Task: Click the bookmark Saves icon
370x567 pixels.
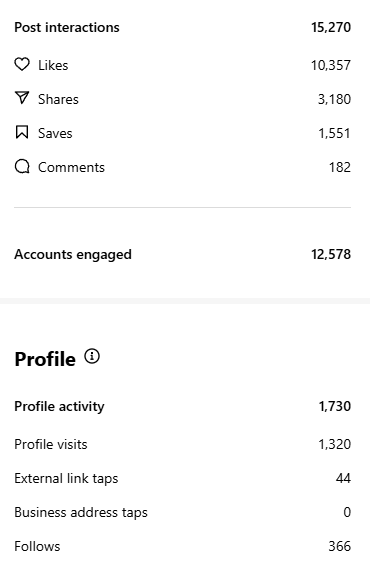Action: [22, 132]
